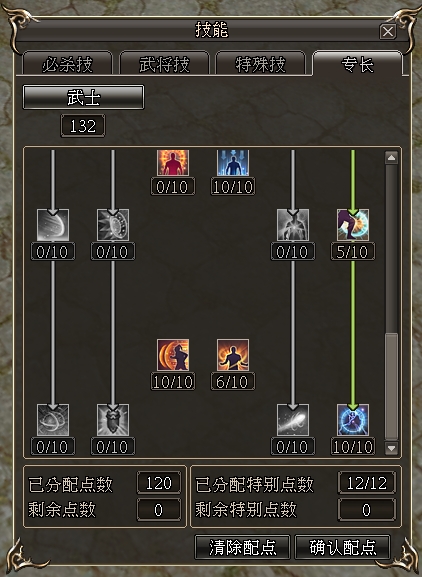Image resolution: width=422 pixels, height=577 pixels.
Task: Click the 清除配点 button
Action: pyautogui.click(x=242, y=547)
